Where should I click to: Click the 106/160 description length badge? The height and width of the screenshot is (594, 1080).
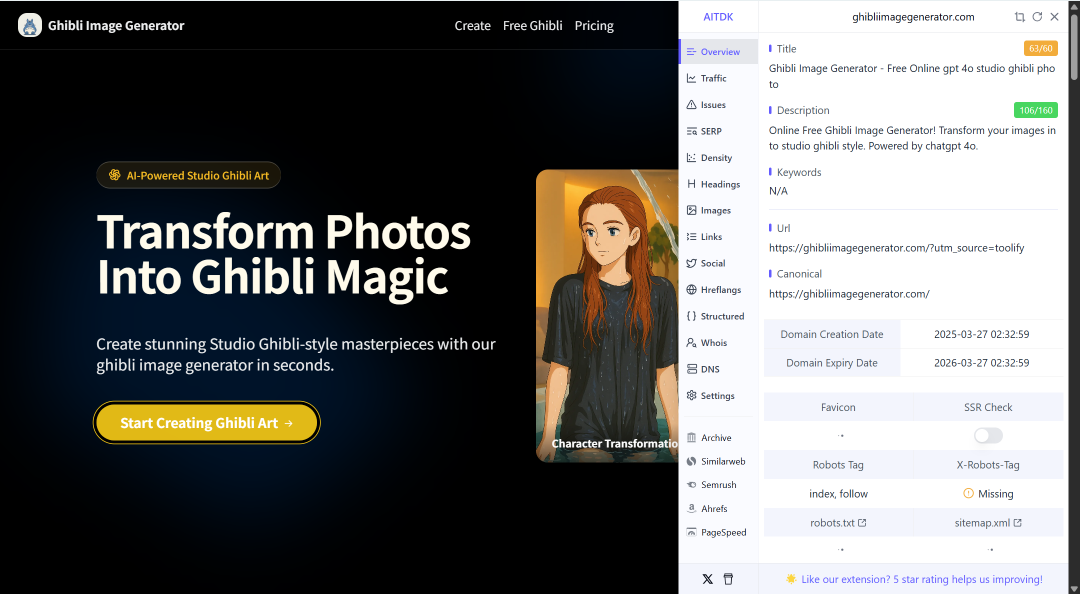coord(1035,110)
